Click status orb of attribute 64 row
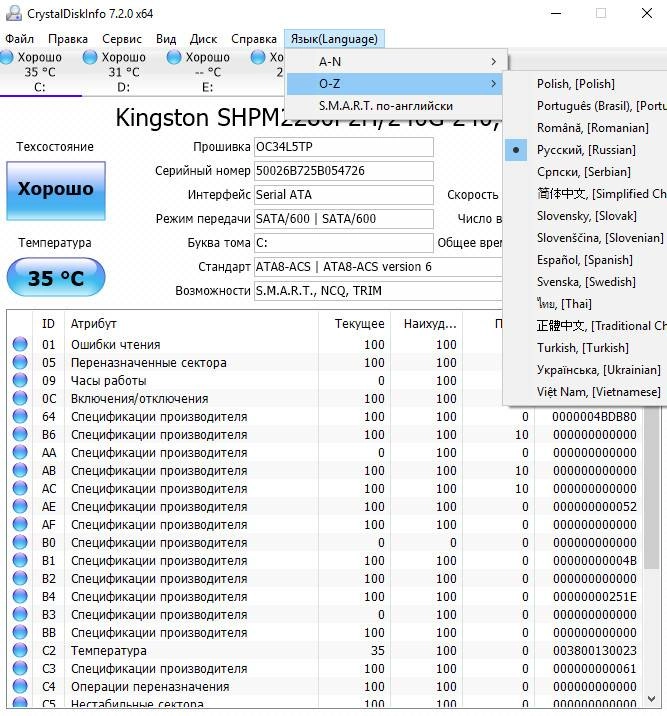667x716 pixels. 20,416
